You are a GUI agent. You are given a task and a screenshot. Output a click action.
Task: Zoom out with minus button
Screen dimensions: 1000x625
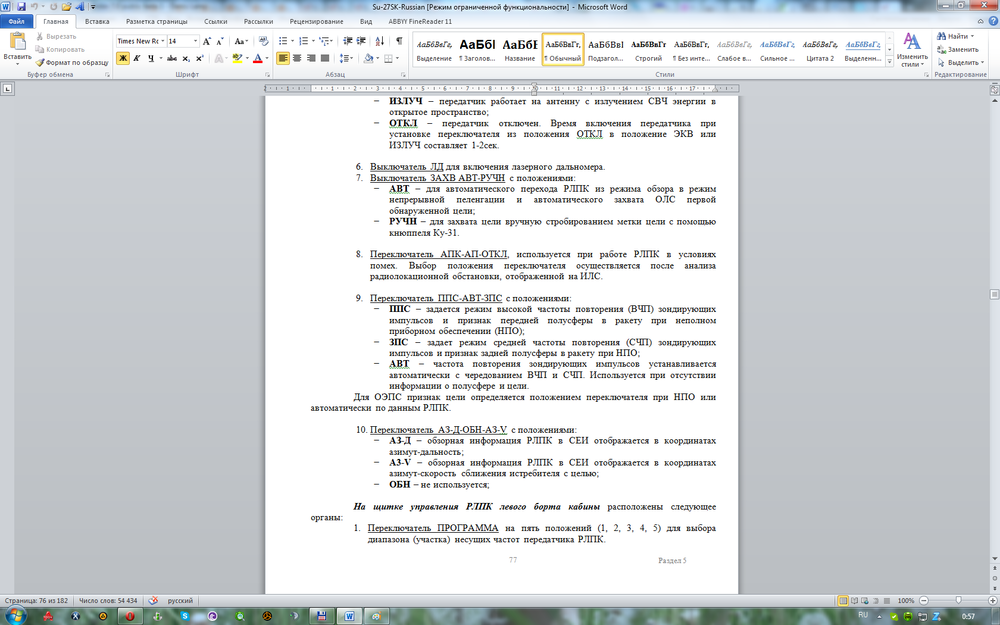coord(923,601)
